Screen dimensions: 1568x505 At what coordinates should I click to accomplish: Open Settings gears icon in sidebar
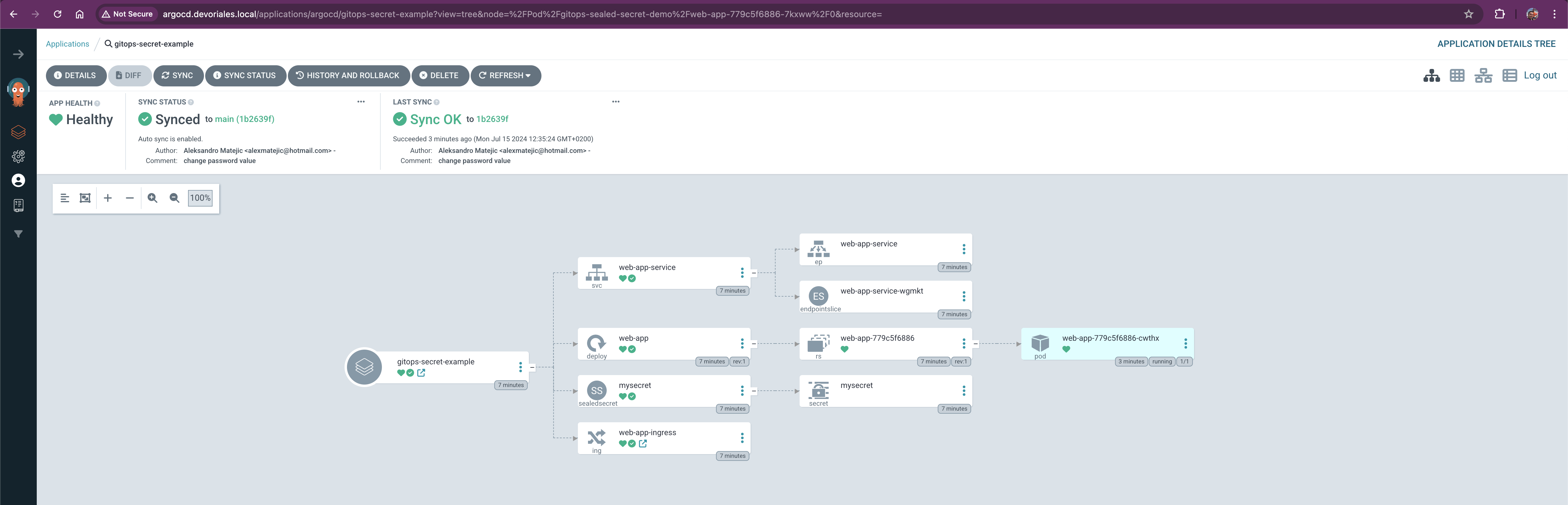click(x=18, y=157)
